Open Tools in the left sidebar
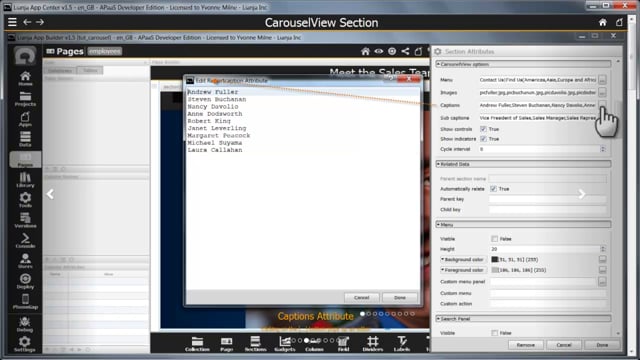 [25, 200]
